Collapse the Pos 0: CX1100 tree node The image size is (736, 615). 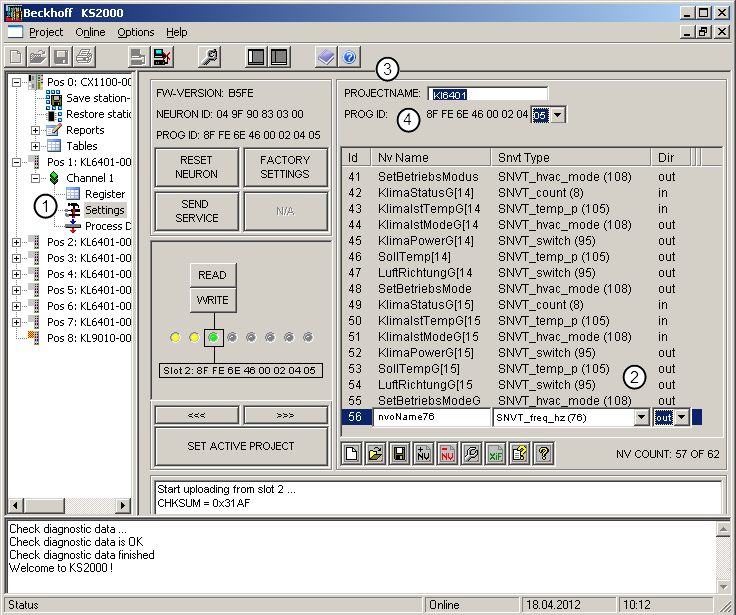16,82
